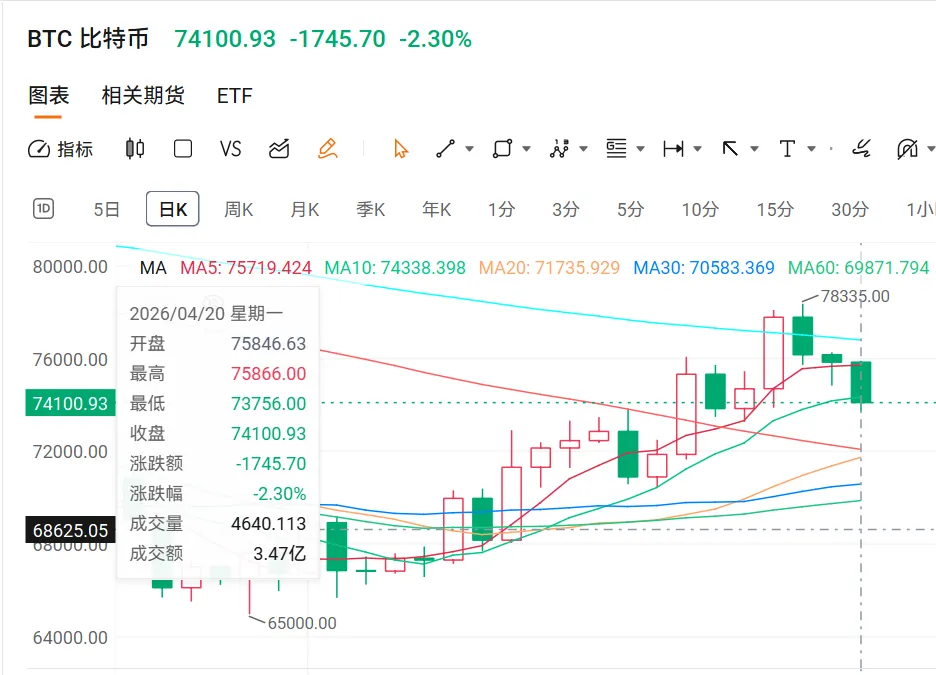Select the T text annotation tool
Image resolution: width=936 pixels, height=675 pixels.
[x=787, y=149]
